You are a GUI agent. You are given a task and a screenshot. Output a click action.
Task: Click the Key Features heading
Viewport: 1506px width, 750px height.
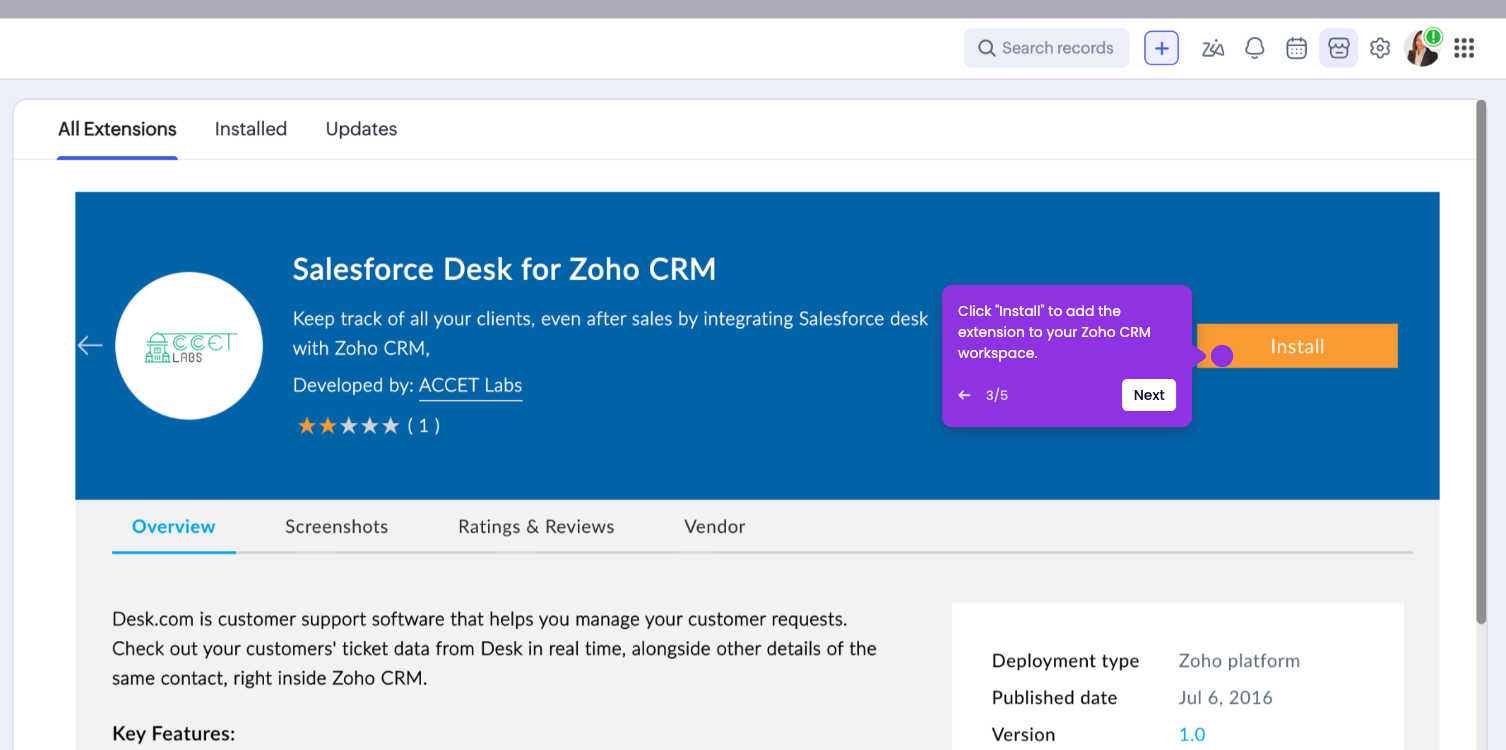(173, 734)
